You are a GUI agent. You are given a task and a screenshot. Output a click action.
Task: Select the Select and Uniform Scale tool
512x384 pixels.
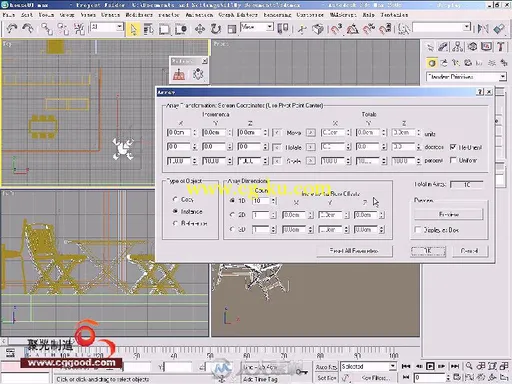232,29
